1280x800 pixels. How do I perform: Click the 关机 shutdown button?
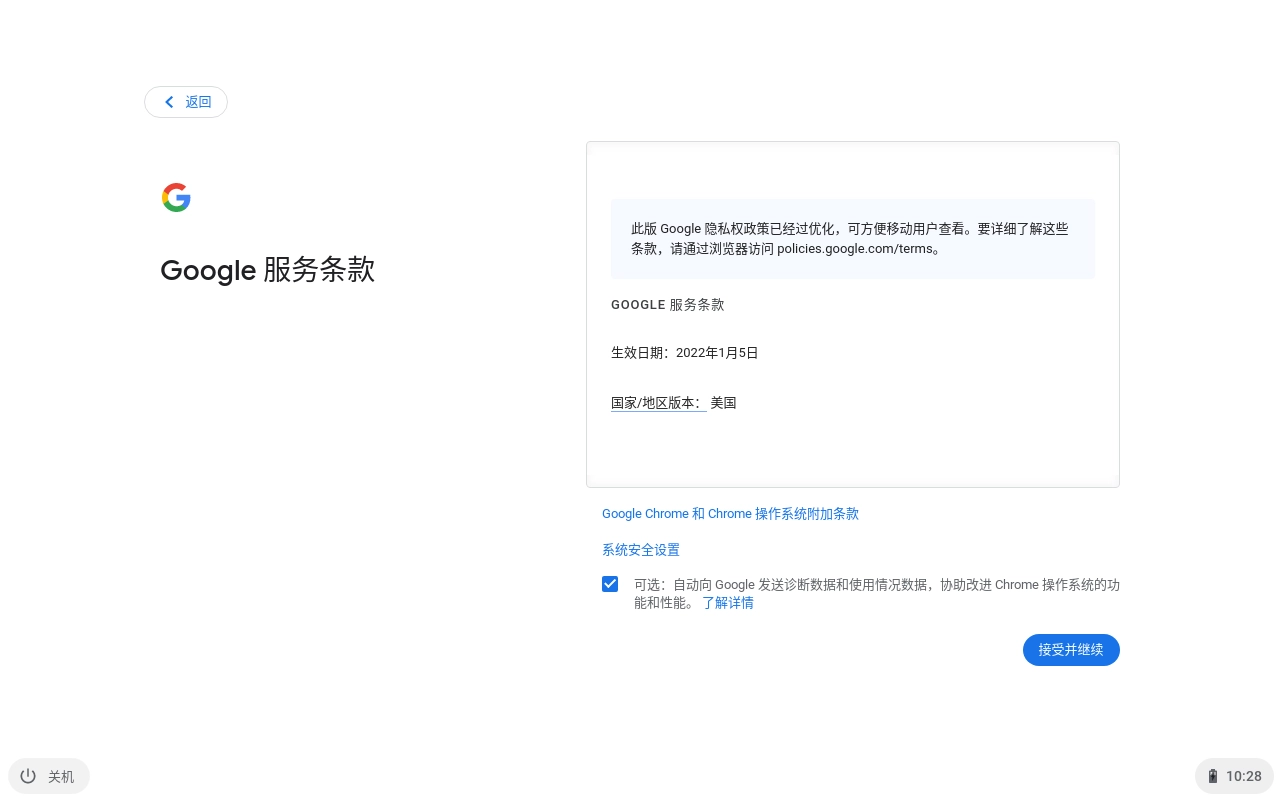(49, 776)
